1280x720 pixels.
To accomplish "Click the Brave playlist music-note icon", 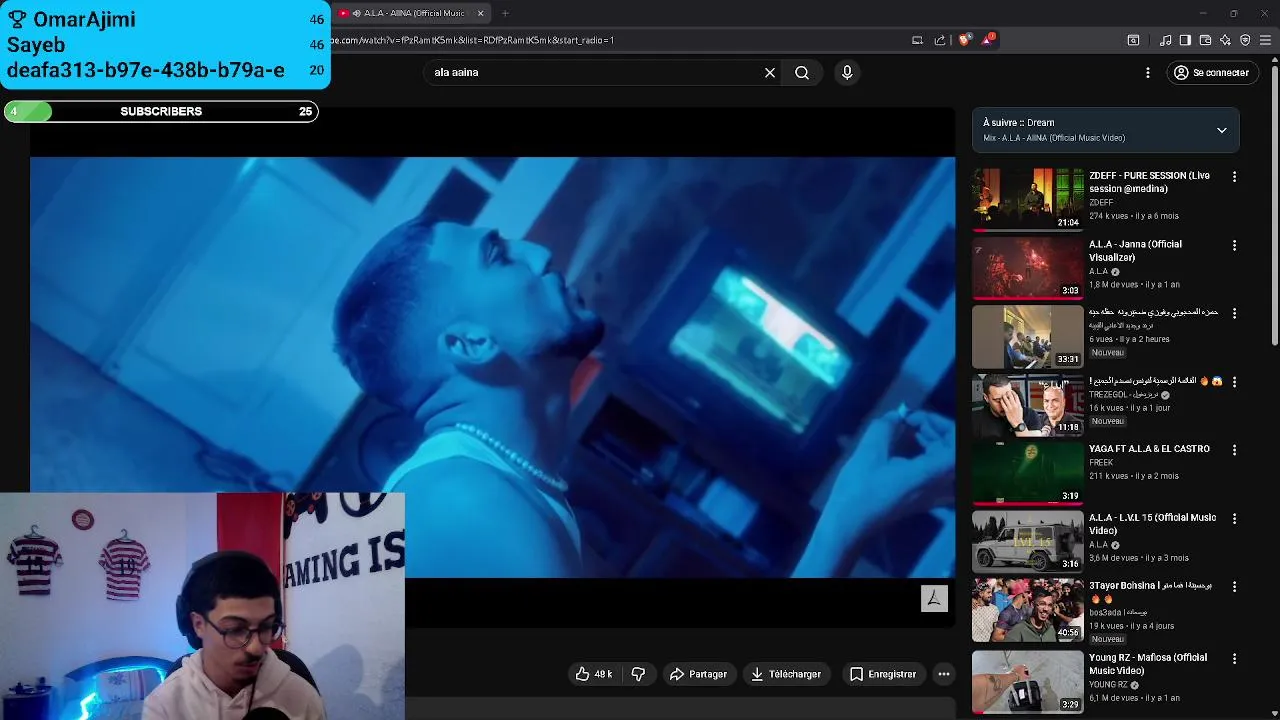I will pos(1165,40).
